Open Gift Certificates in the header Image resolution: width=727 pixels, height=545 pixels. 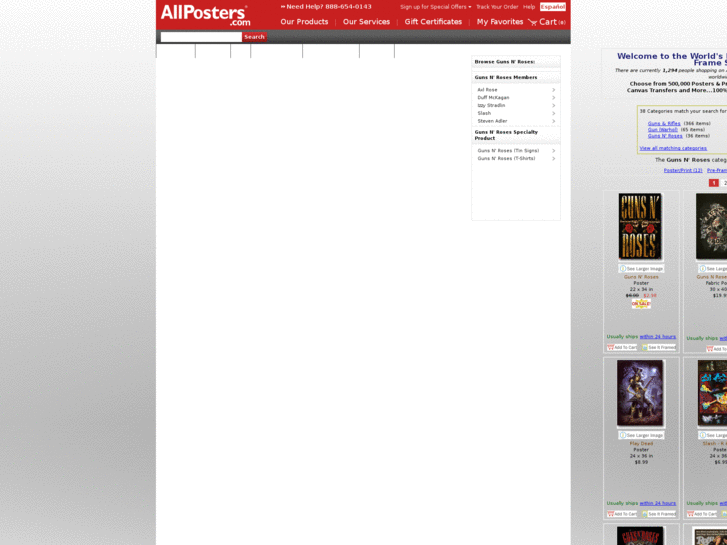[433, 22]
